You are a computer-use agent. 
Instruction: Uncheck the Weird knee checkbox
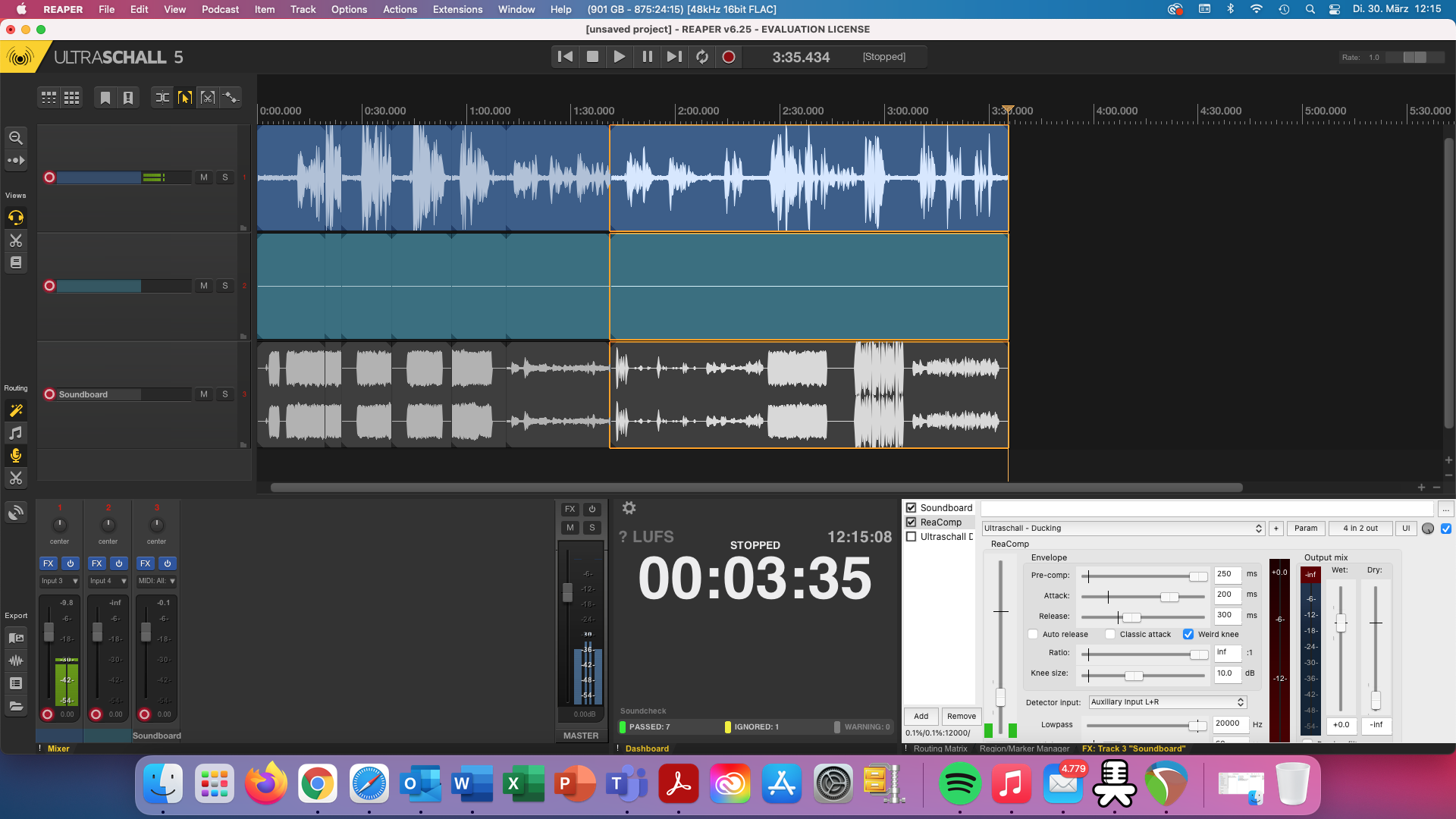pos(1188,635)
